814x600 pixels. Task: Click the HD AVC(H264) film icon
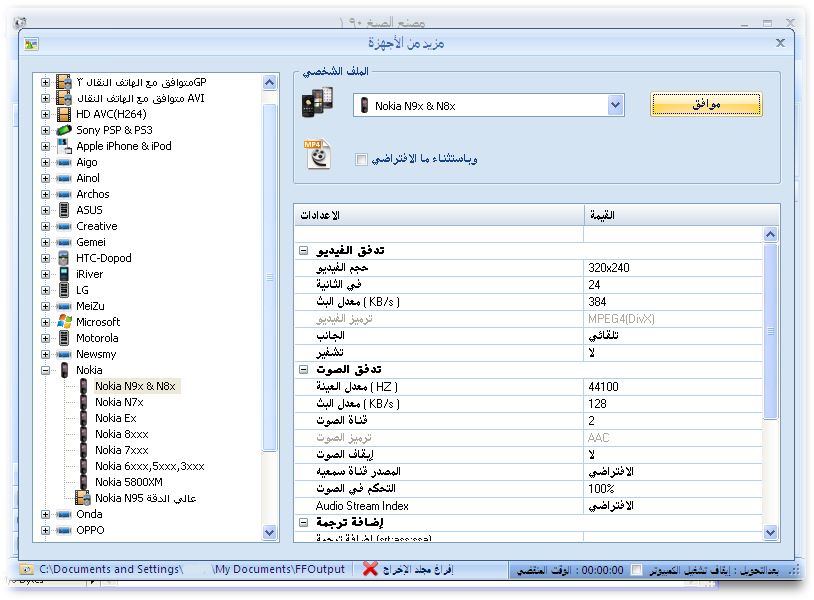coord(64,114)
